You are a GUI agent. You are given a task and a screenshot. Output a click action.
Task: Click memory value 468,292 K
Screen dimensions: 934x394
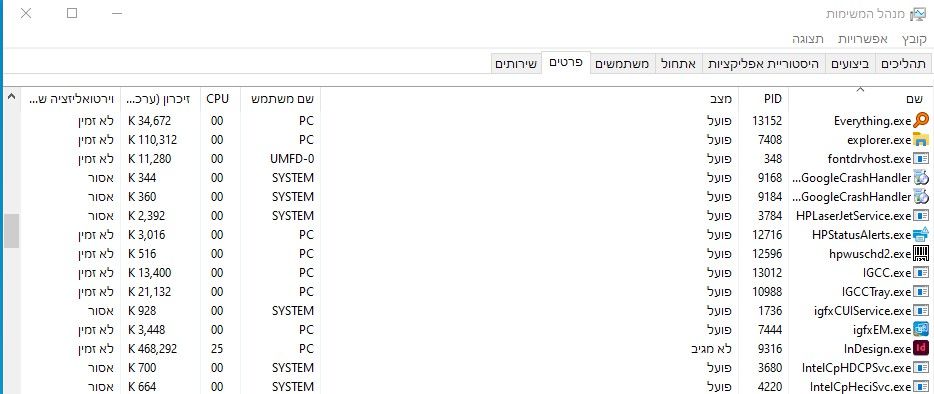152,349
